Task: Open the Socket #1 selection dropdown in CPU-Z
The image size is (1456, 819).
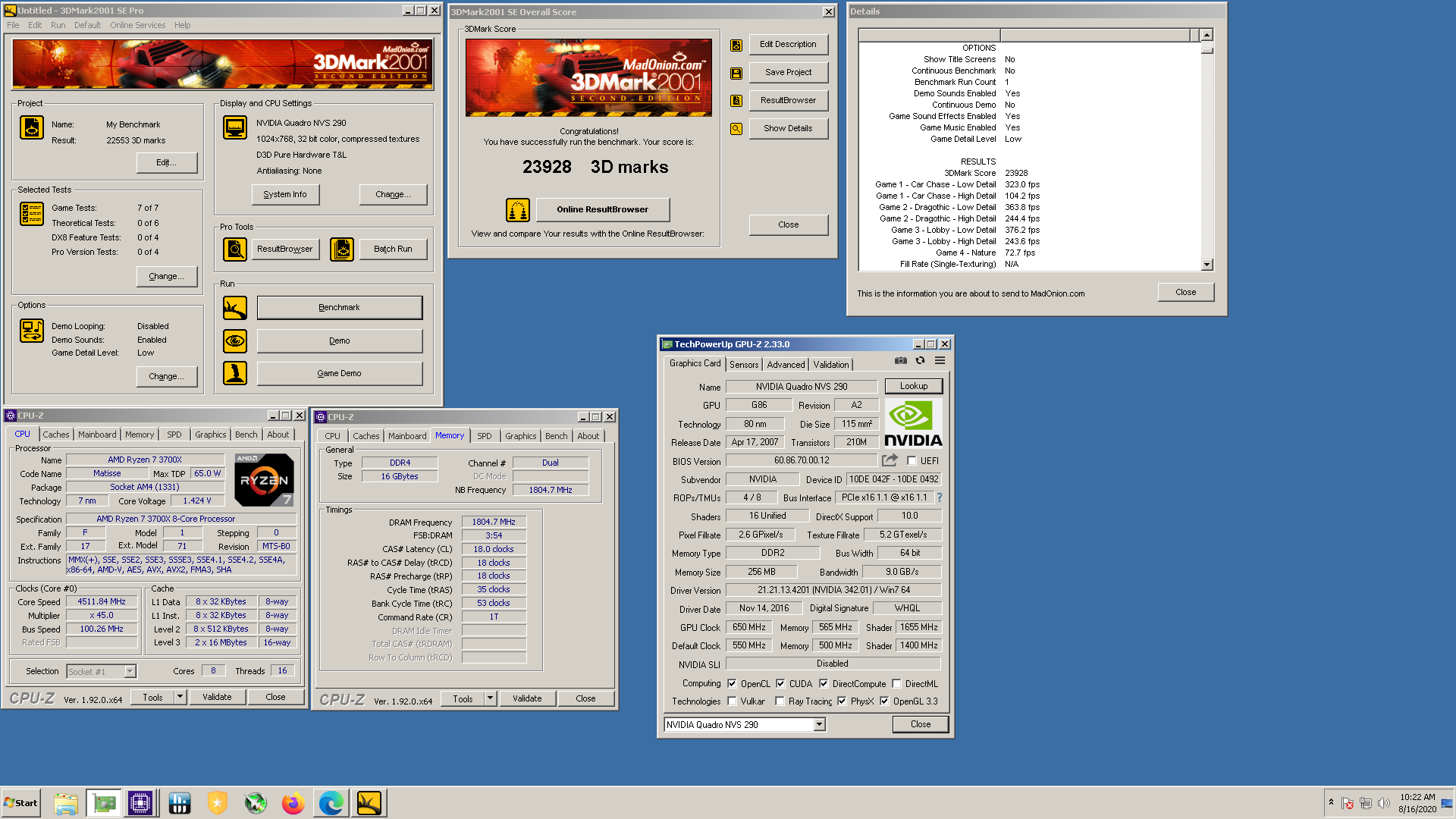Action: coord(130,672)
